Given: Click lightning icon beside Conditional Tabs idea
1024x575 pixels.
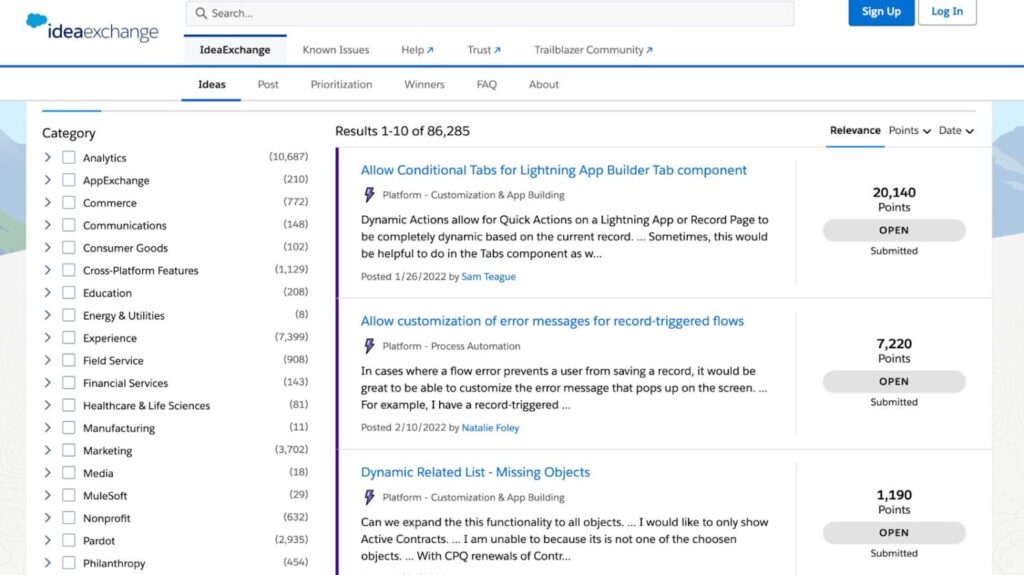Looking at the screenshot, I should pos(369,195).
